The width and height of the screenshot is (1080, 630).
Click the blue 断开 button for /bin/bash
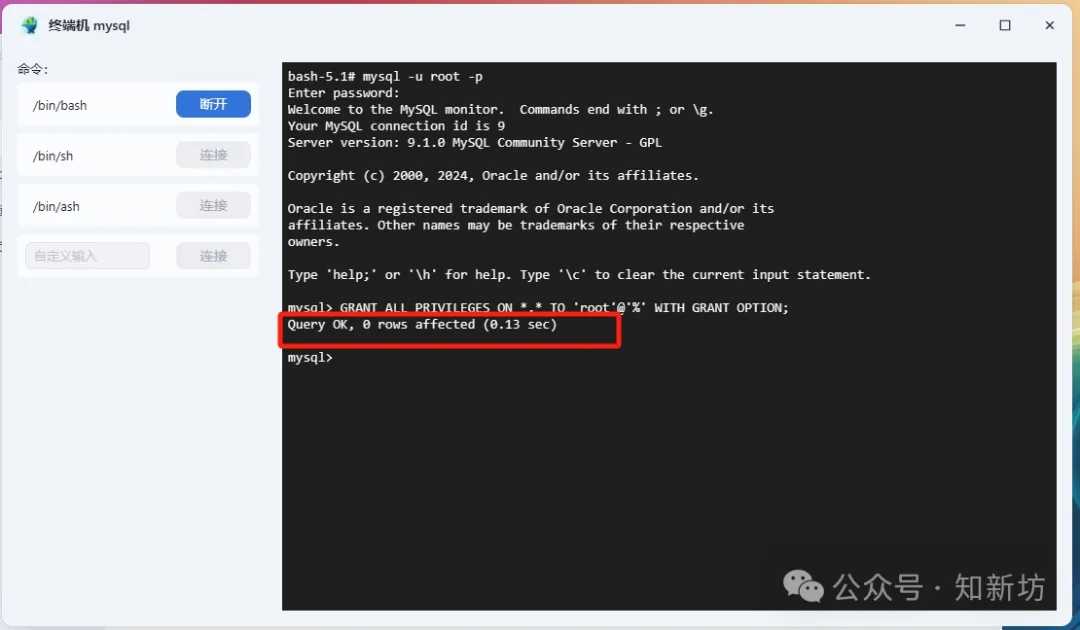(x=214, y=104)
